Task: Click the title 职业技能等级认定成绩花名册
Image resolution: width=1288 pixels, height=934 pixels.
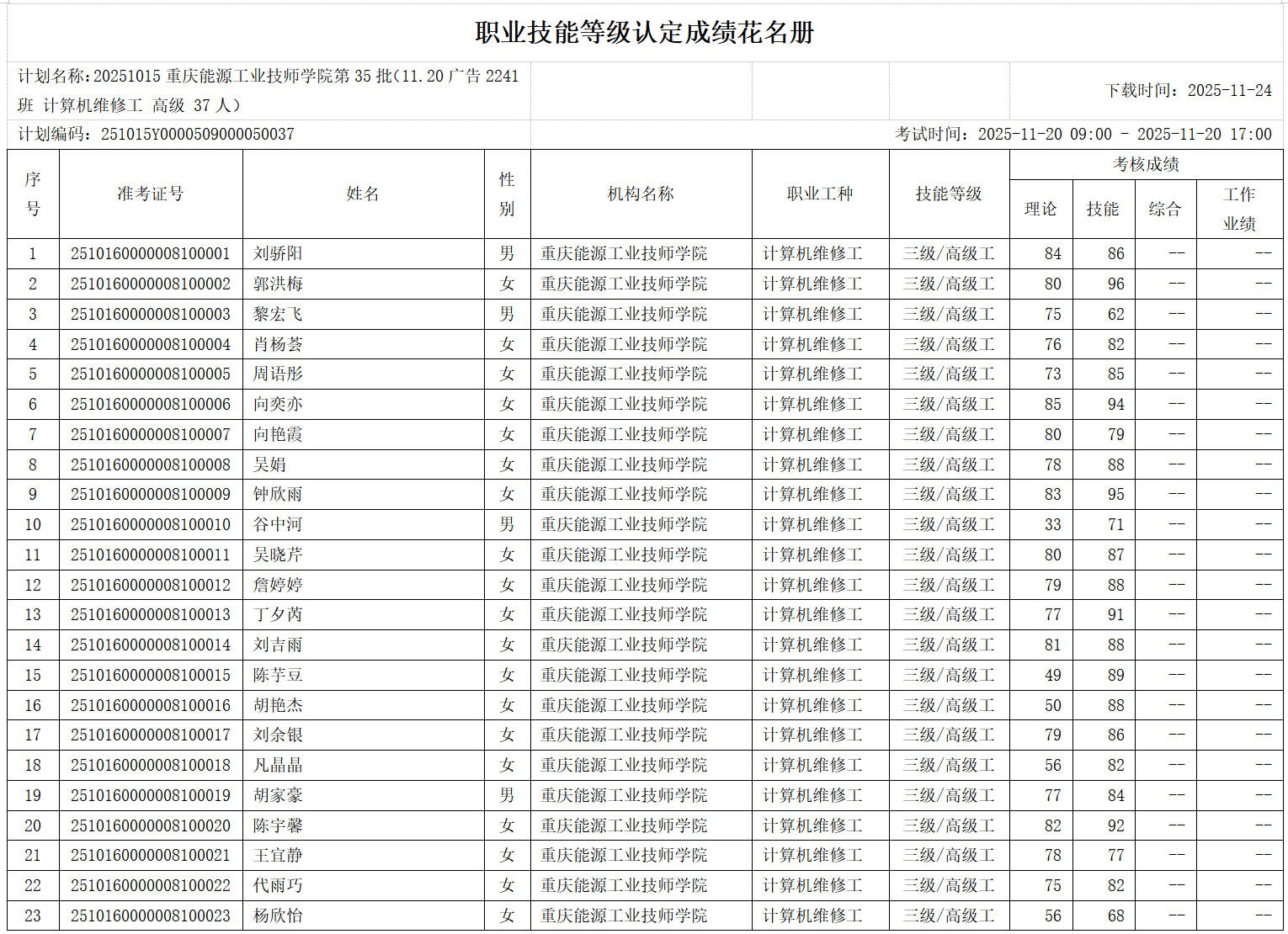Action: click(644, 33)
